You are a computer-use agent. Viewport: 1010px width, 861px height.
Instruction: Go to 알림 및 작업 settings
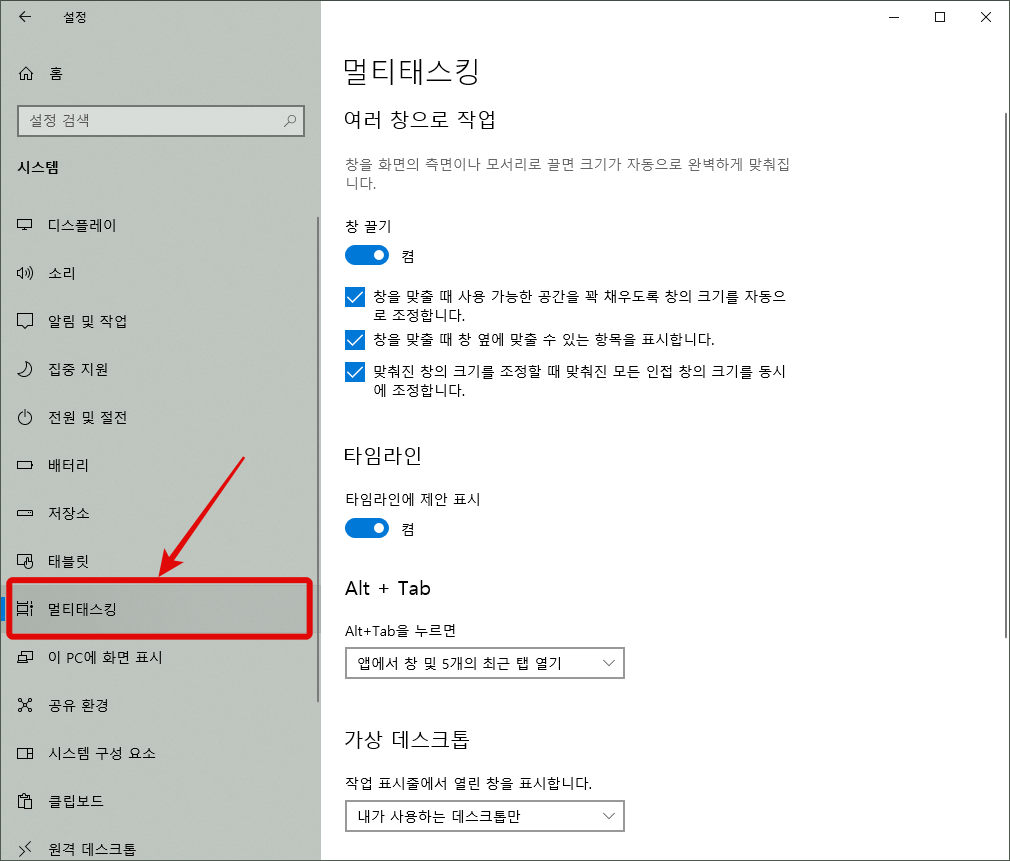point(160,321)
